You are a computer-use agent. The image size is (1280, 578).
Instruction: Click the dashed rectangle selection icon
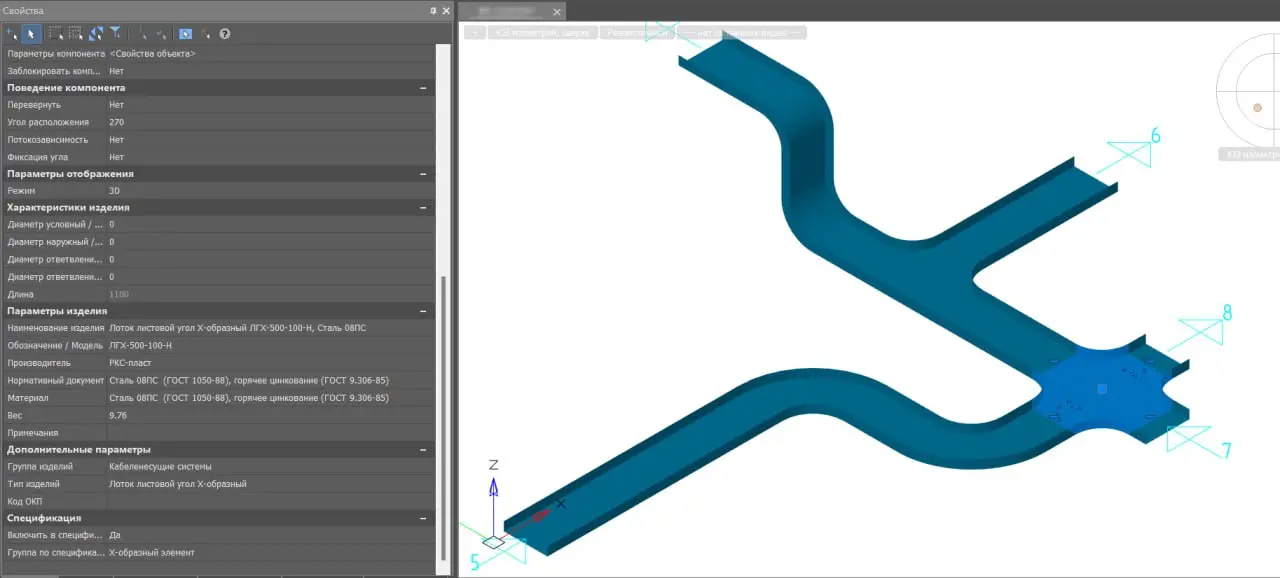[x=55, y=34]
